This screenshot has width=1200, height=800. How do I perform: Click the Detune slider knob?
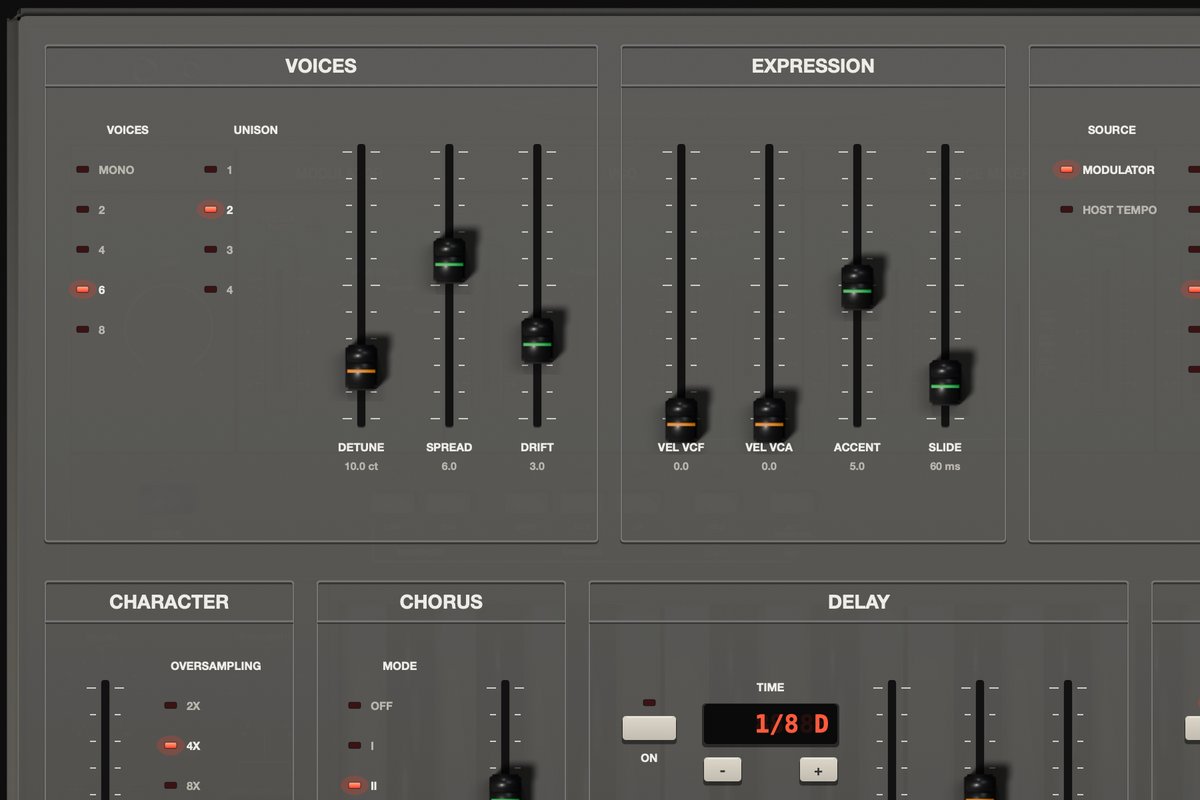pyautogui.click(x=361, y=367)
